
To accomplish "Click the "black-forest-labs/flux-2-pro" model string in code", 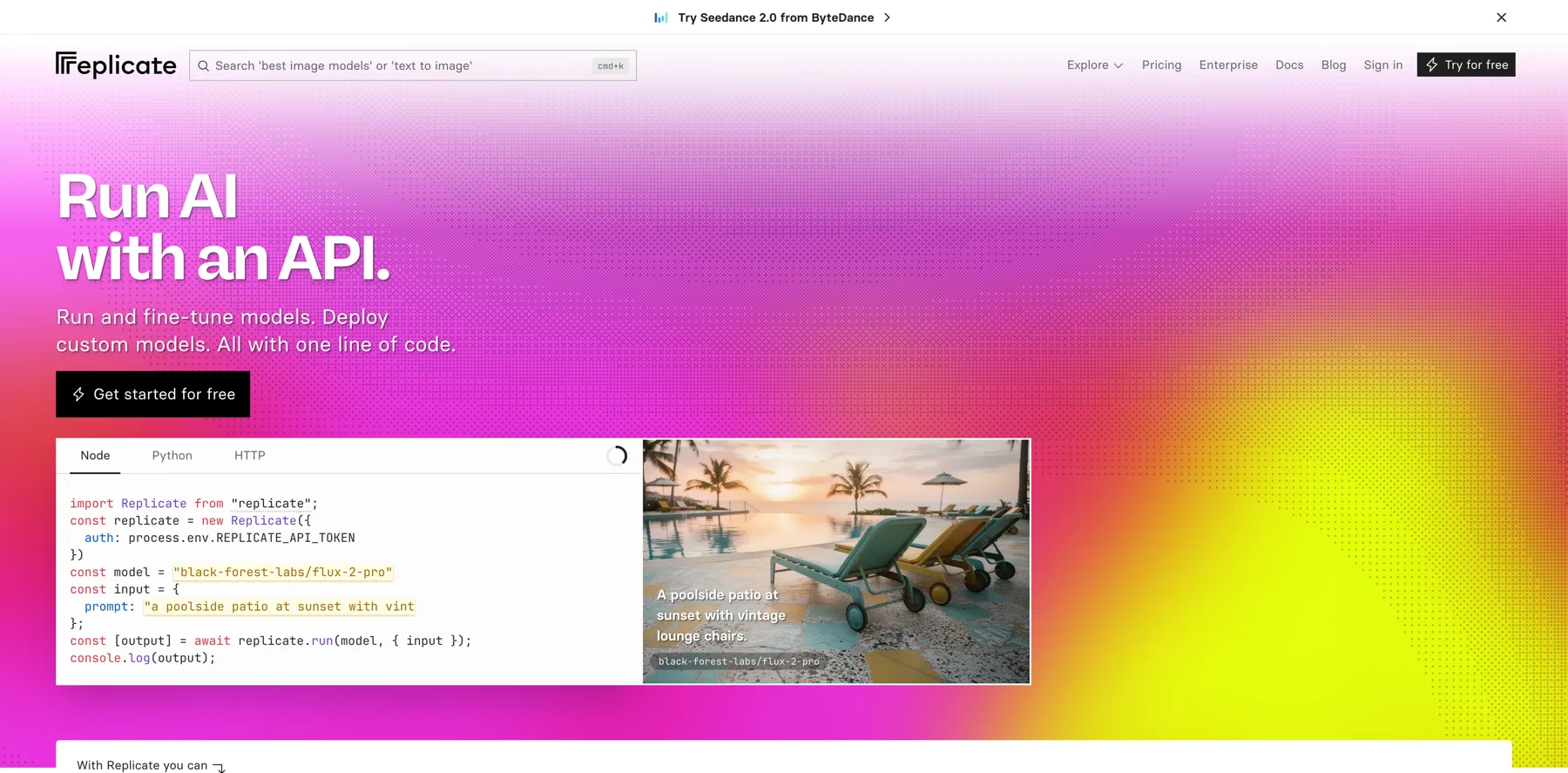I will point(283,573).
